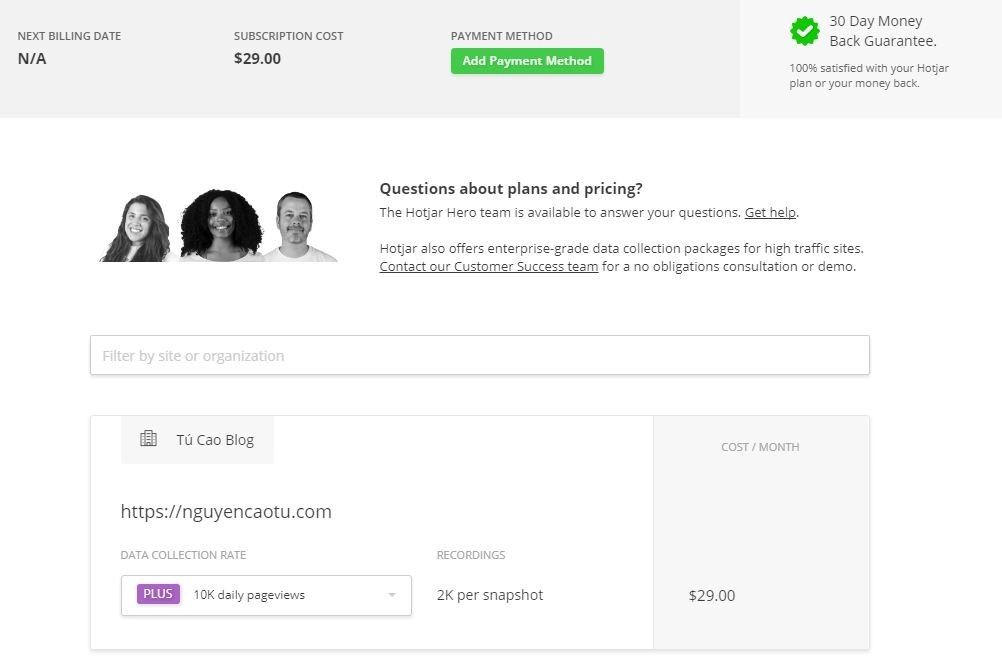Click the $29.00 subscription cost value
This screenshot has width=1002, height=659.
point(257,59)
